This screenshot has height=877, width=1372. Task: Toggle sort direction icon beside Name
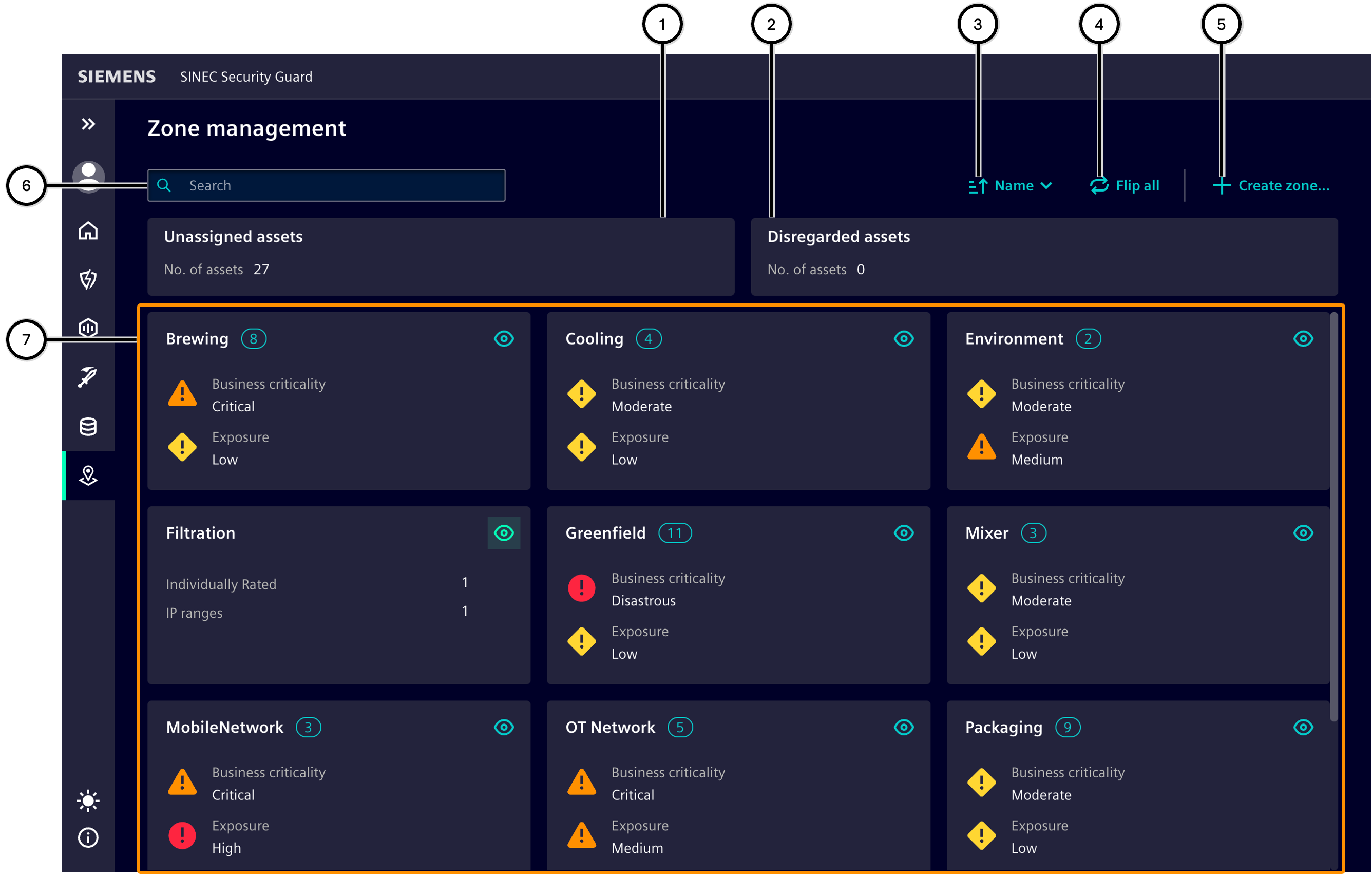[978, 186]
